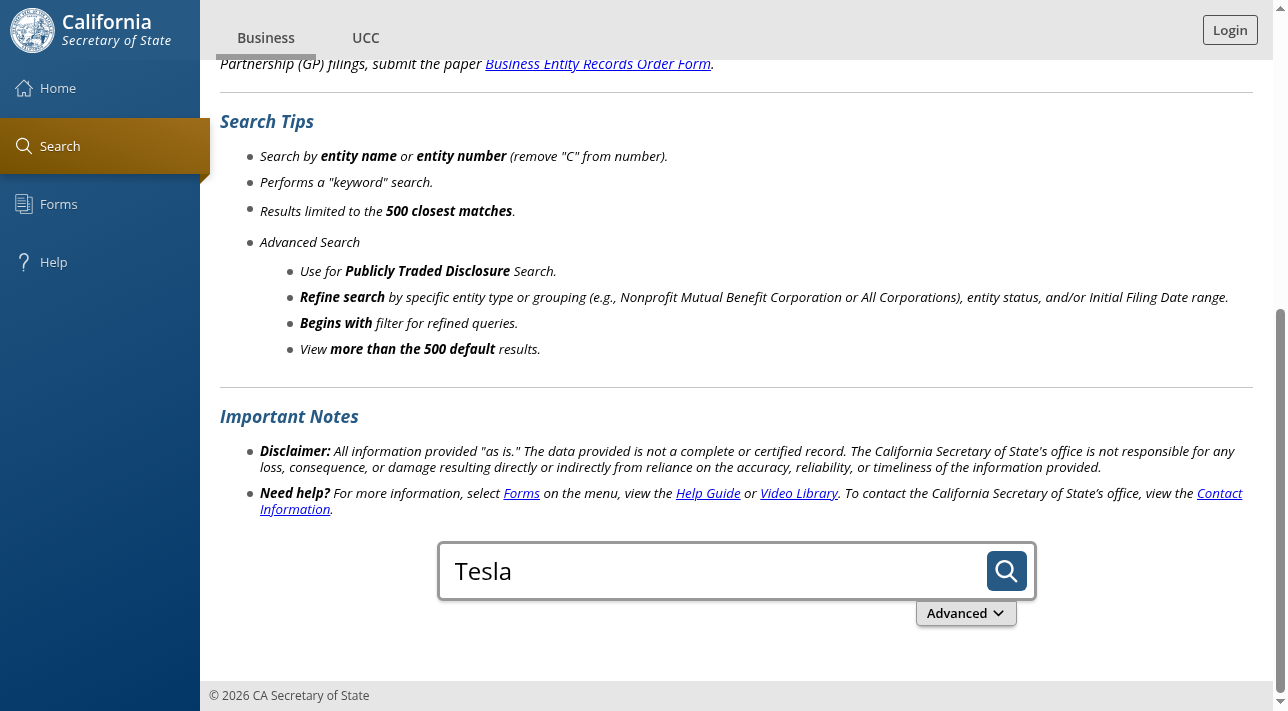Click the Advanced Search bullet text
This screenshot has height=711, width=1288.
(310, 242)
